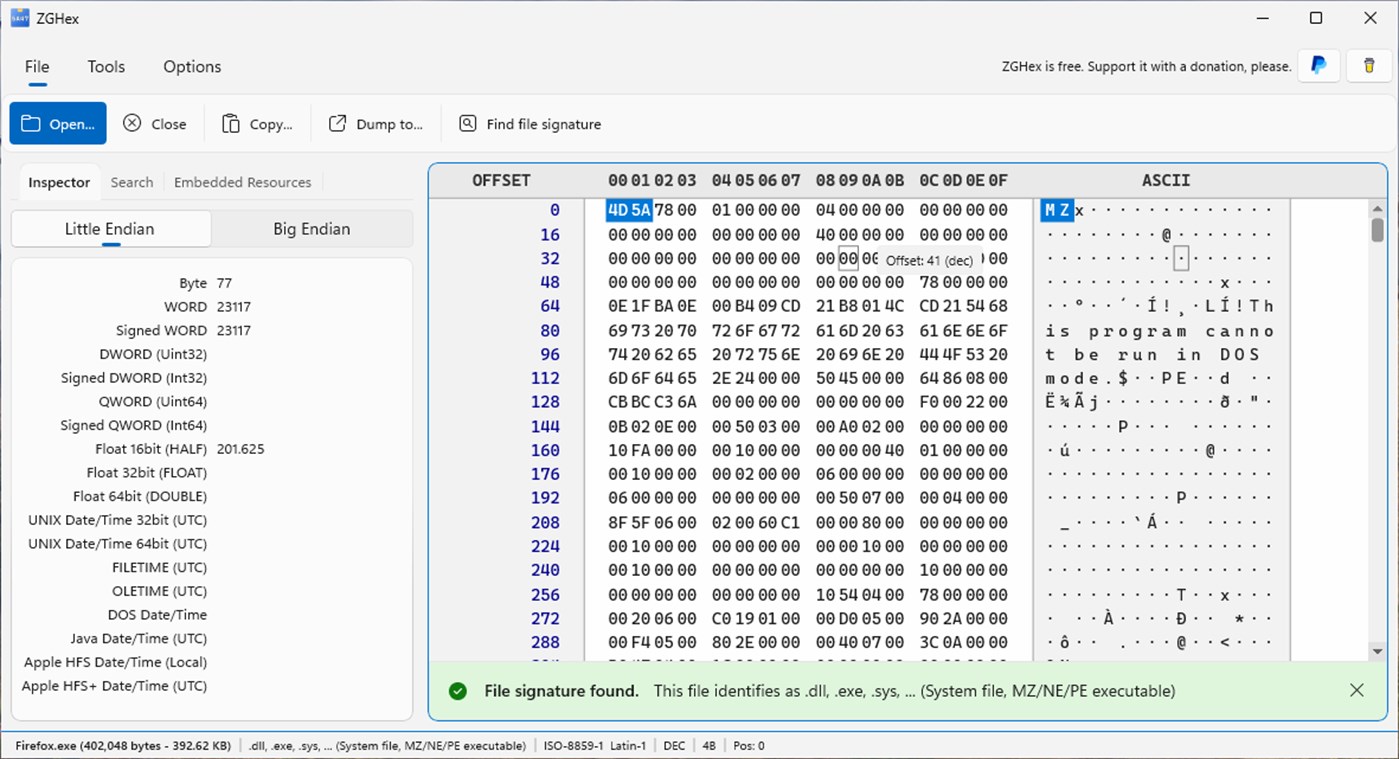Click the DEC indicator in status bar

pyautogui.click(x=674, y=745)
